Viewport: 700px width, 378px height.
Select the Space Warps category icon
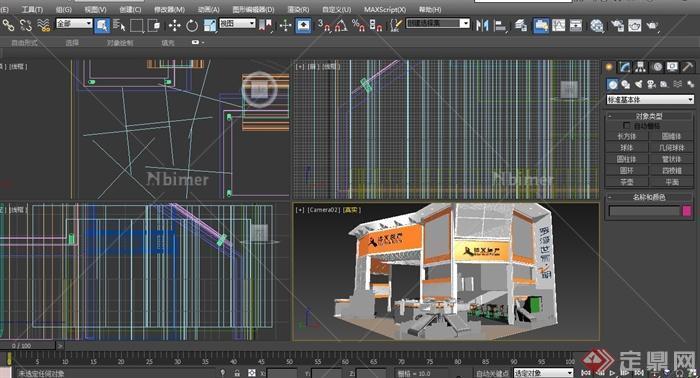[678, 84]
